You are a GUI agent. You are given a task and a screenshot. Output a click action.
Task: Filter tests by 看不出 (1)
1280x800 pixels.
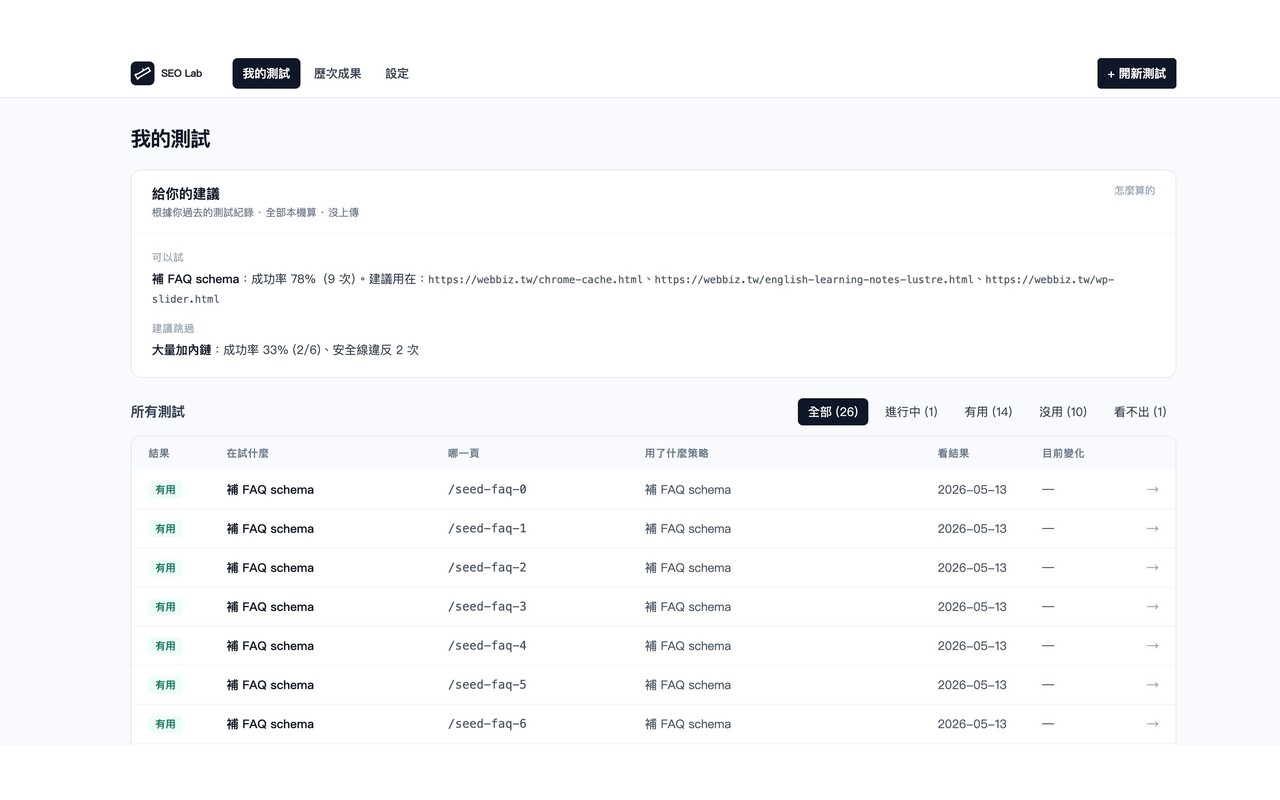[1140, 411]
